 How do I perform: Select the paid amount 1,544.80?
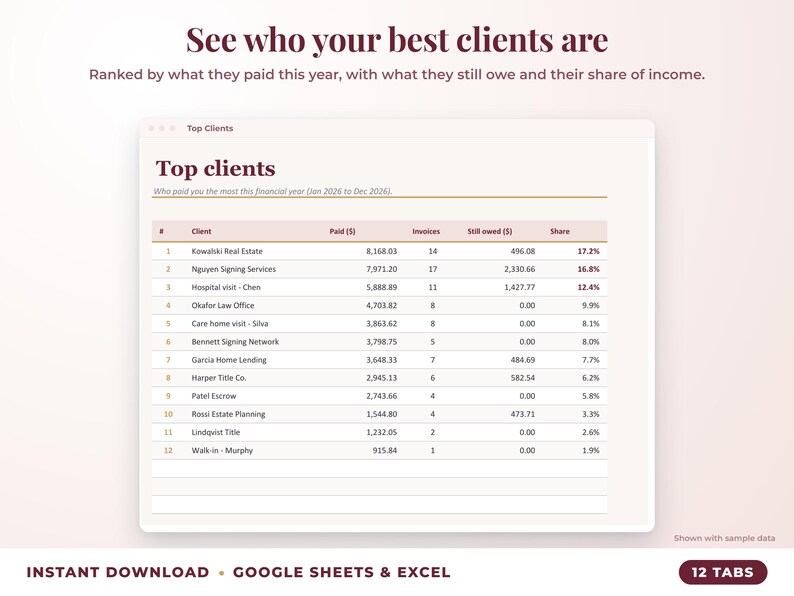(x=381, y=414)
